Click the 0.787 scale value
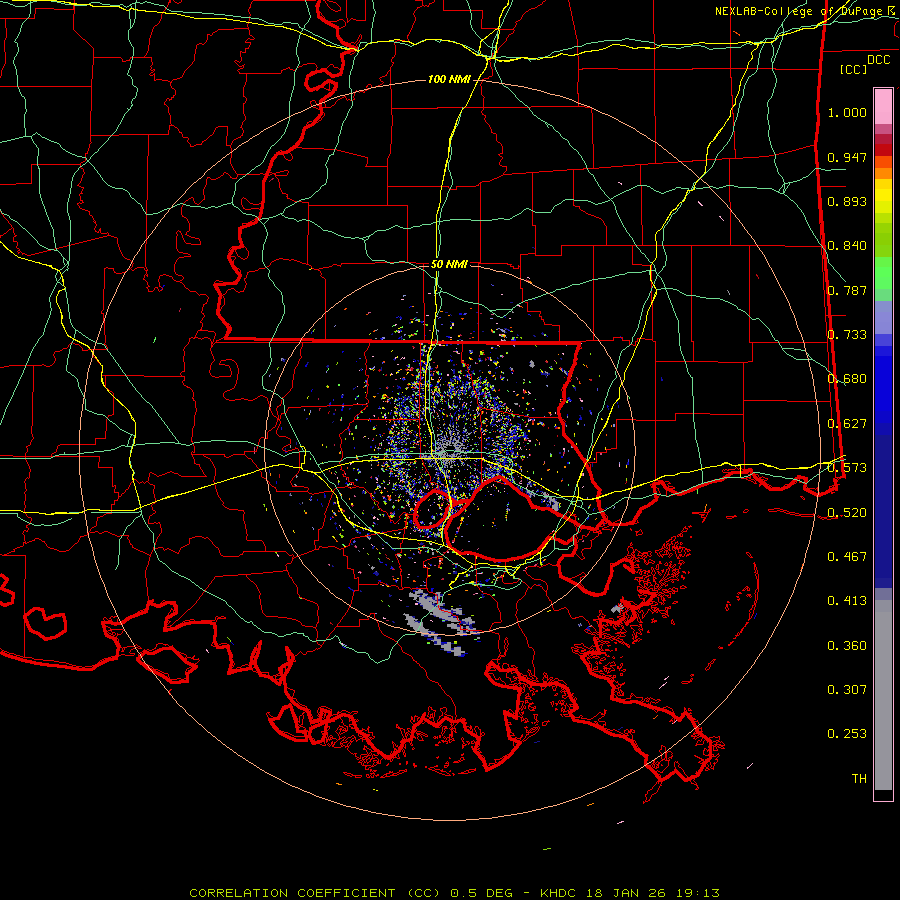Viewport: 900px width, 900px height. pos(847,290)
